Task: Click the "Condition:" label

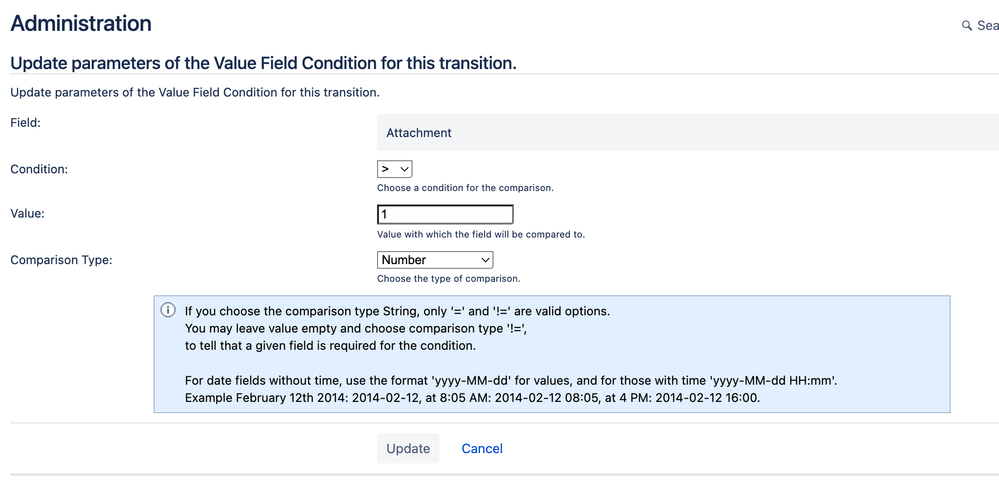Action: pos(39,170)
